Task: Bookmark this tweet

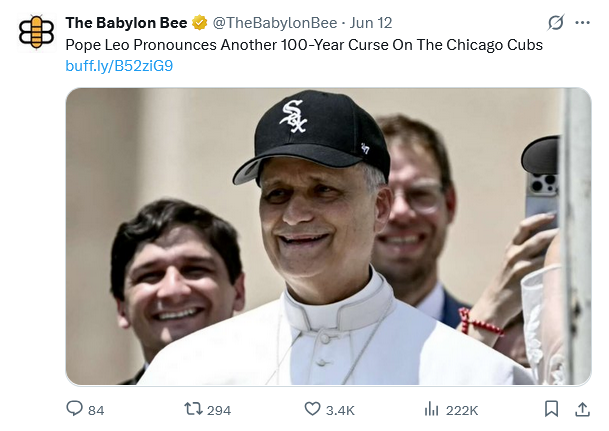Action: click(551, 409)
